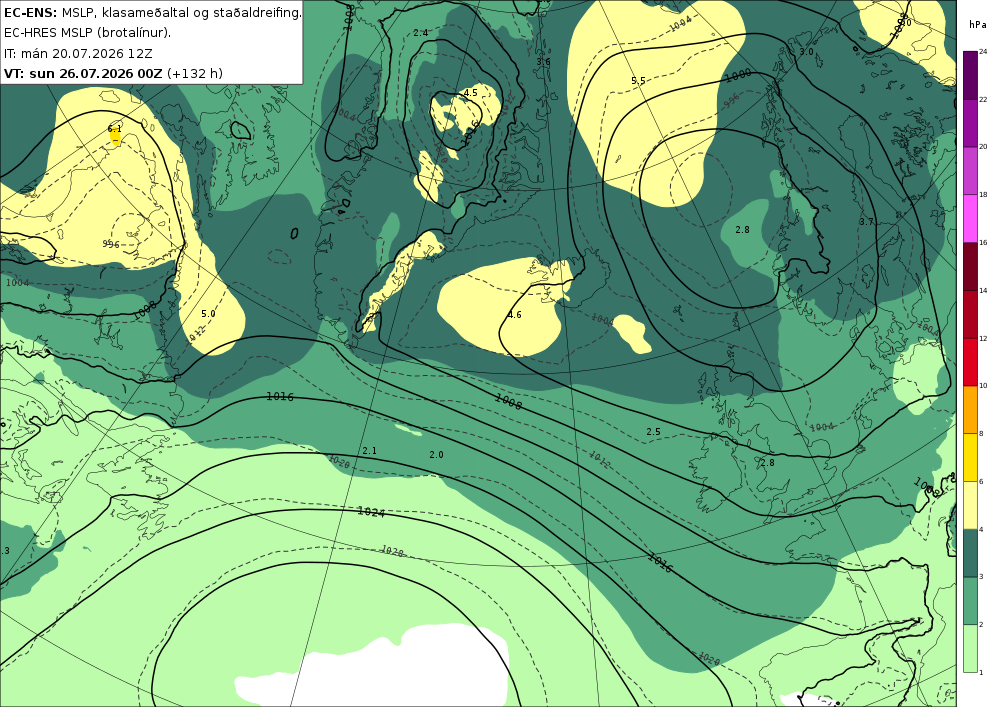
Task: Pick the orange 8–10 hPa legend swatch
Action: tap(971, 409)
